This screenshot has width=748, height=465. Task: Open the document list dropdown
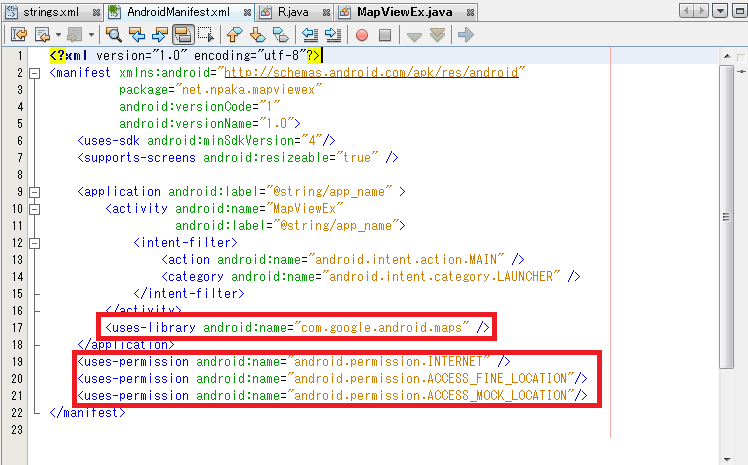click(x=719, y=10)
